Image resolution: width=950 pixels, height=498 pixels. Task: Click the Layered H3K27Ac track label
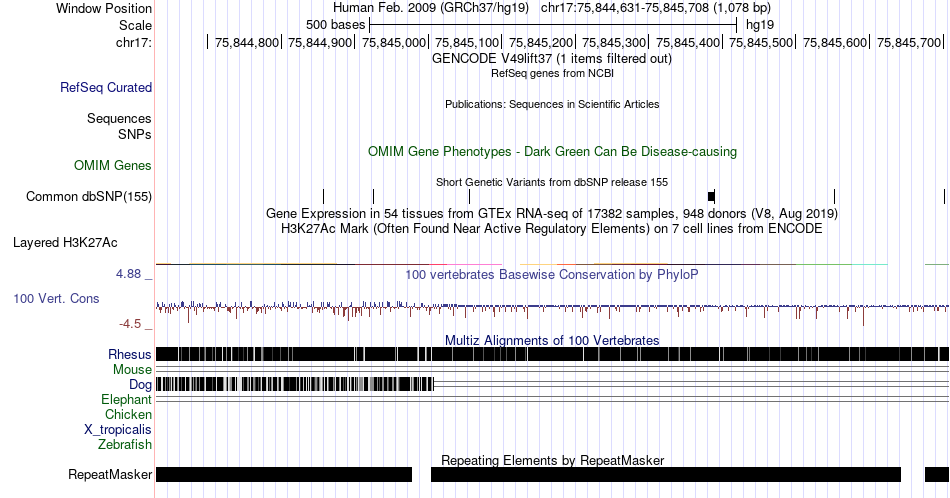pos(65,242)
